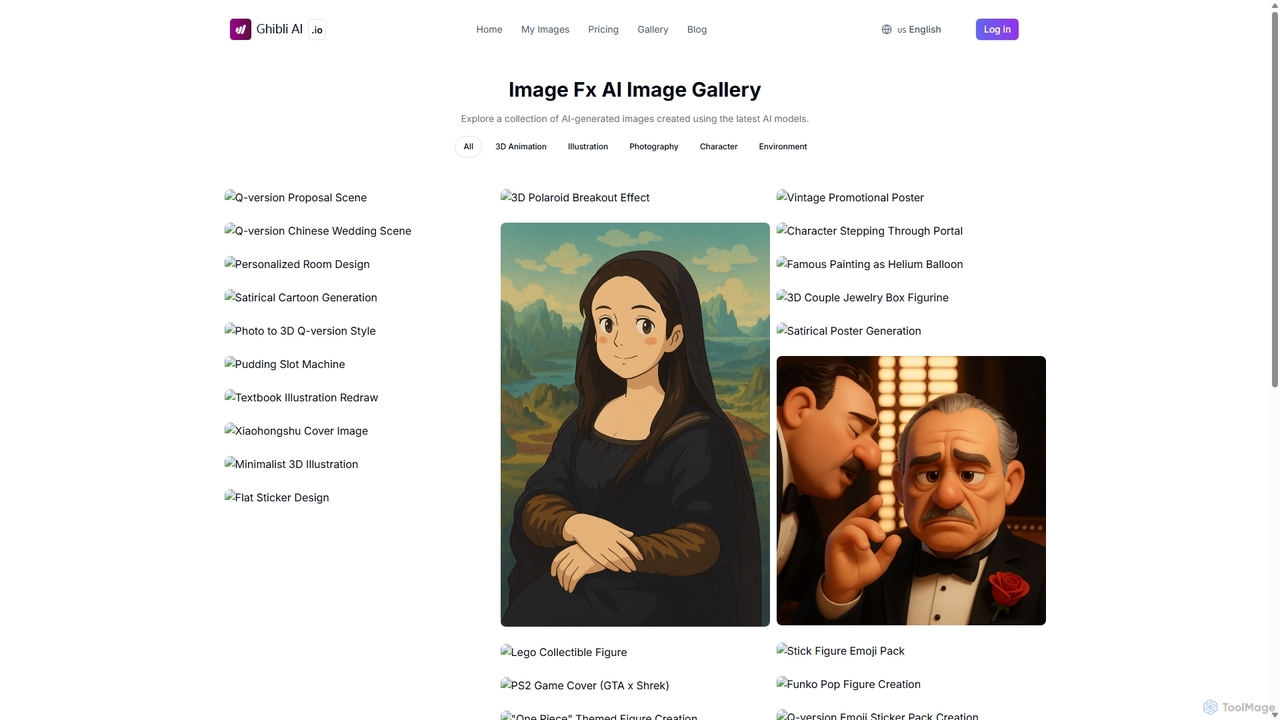Go to My Images page
Image resolution: width=1280 pixels, height=720 pixels.
[545, 30]
